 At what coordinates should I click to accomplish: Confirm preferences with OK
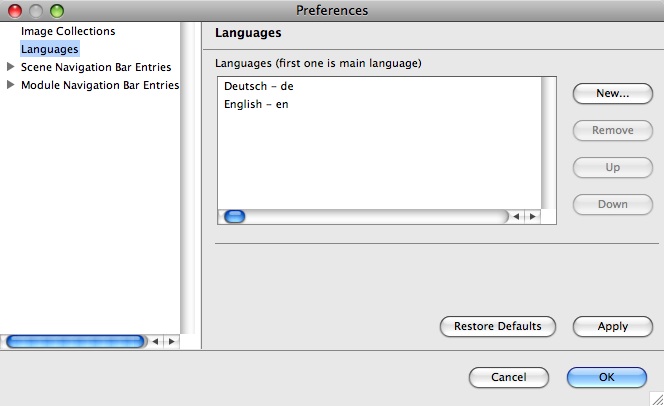(607, 377)
